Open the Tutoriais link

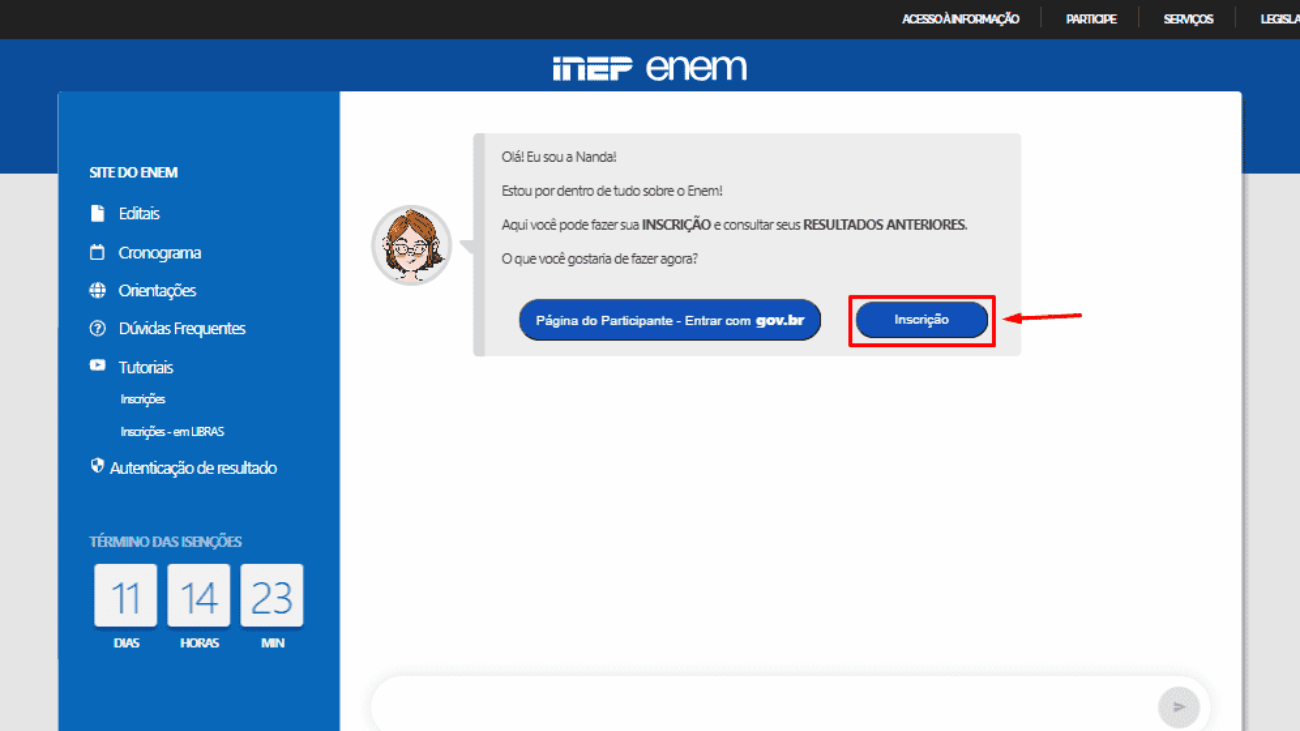click(146, 367)
